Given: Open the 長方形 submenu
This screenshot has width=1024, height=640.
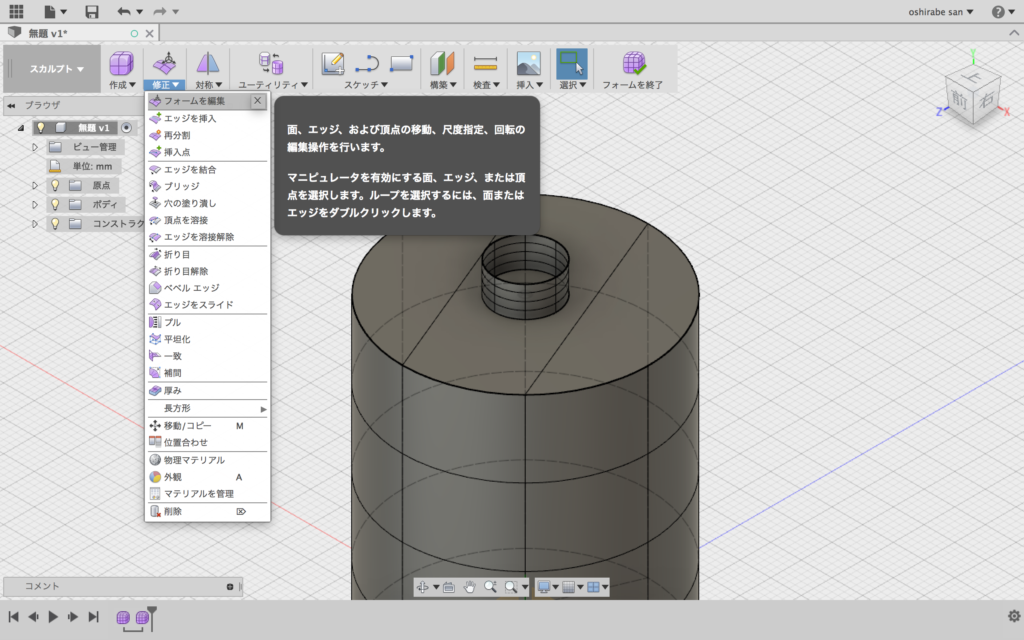Looking at the screenshot, I should 208,408.
